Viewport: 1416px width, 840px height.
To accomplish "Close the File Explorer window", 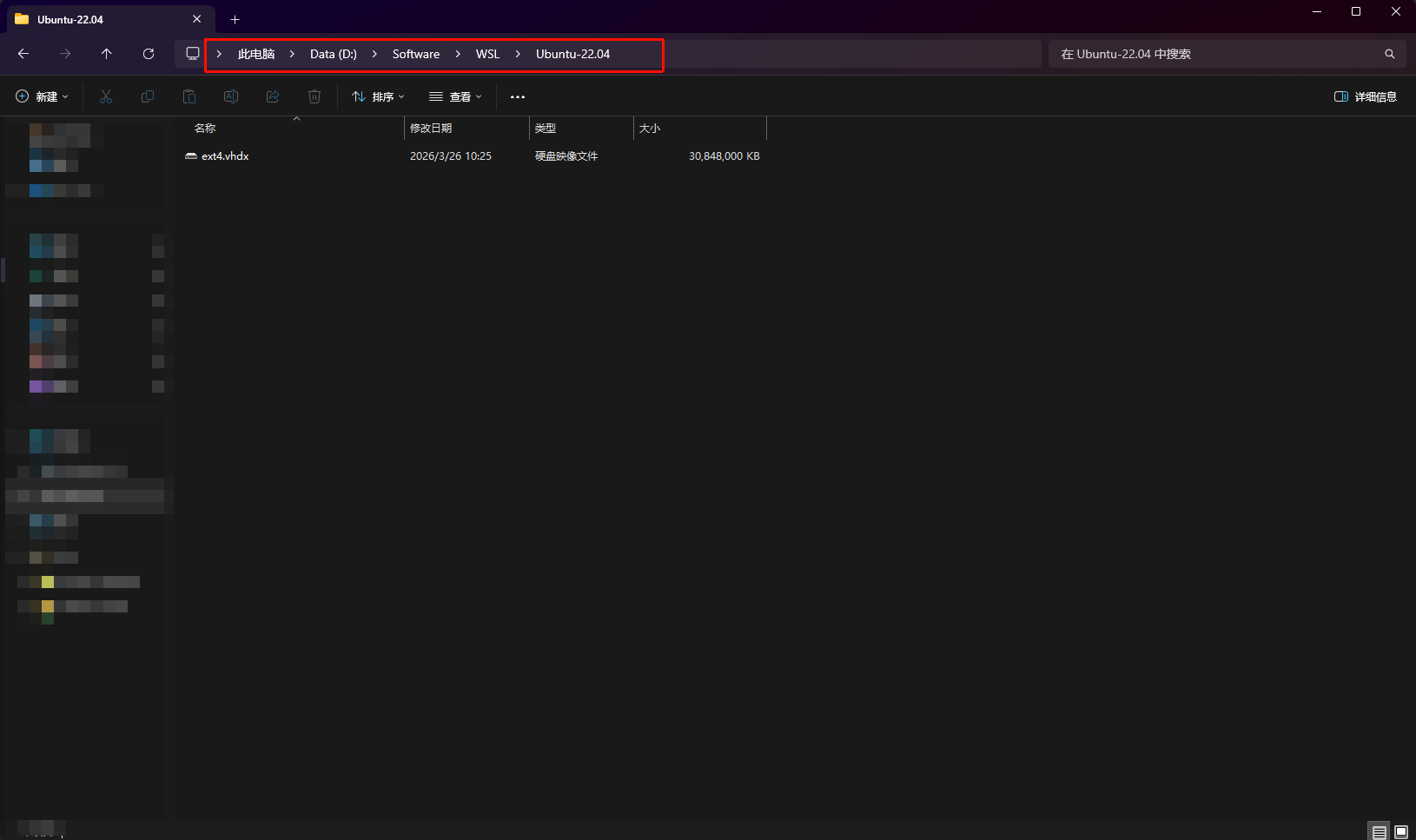I will coord(1396,11).
